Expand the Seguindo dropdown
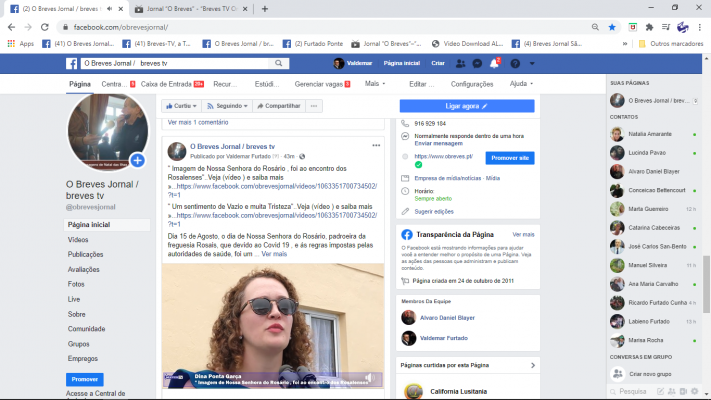The image size is (711, 400). click(x=230, y=105)
